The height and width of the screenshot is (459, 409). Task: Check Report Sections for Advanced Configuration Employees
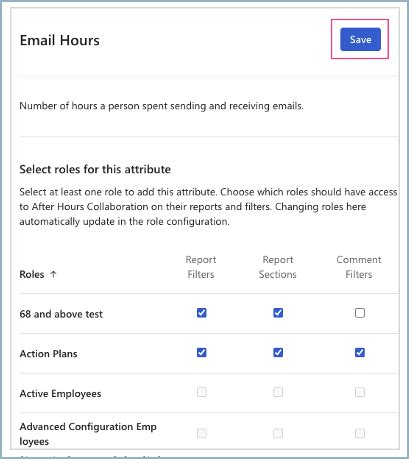278,433
